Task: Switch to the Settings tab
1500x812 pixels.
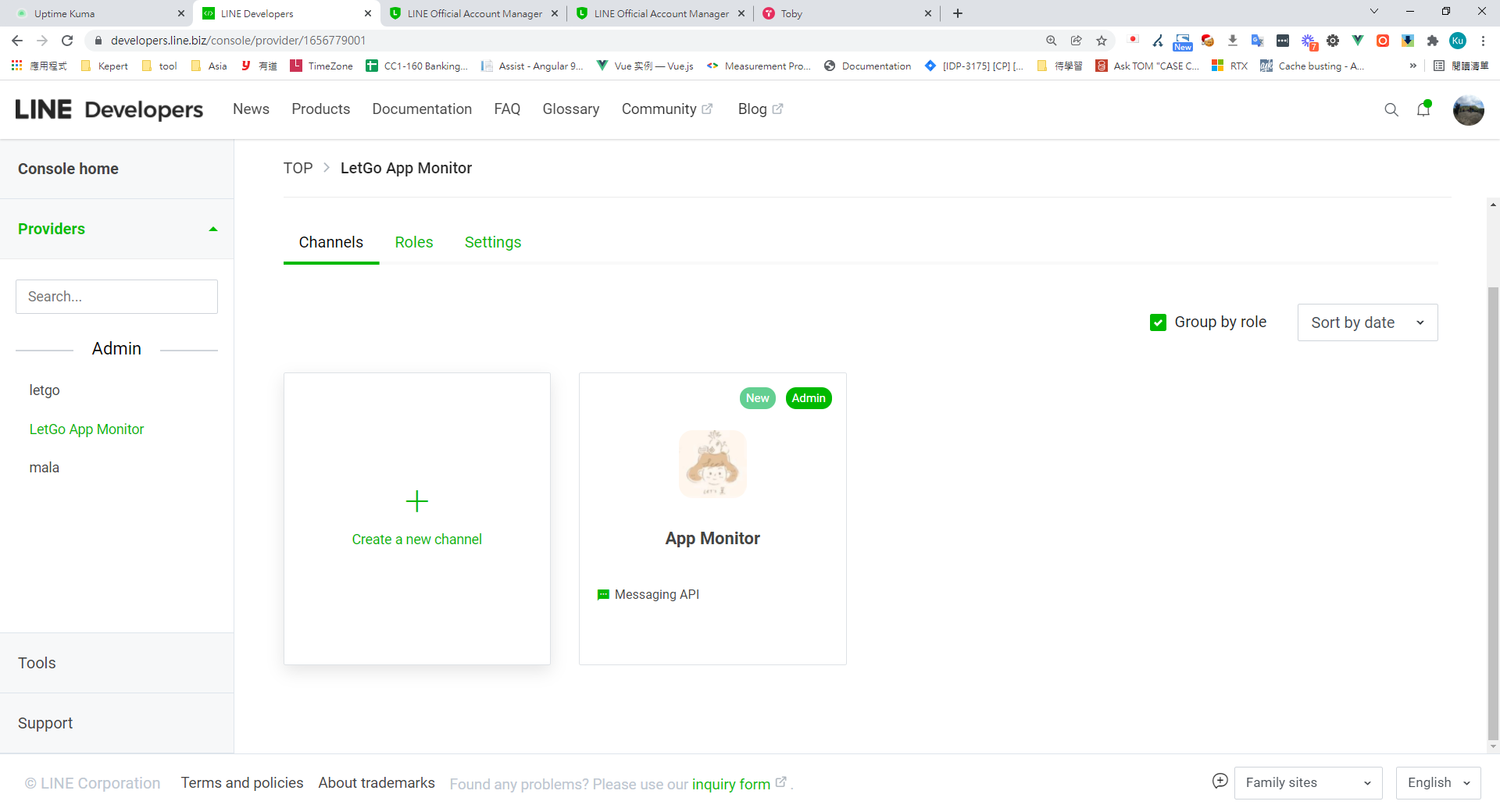Action: [492, 242]
